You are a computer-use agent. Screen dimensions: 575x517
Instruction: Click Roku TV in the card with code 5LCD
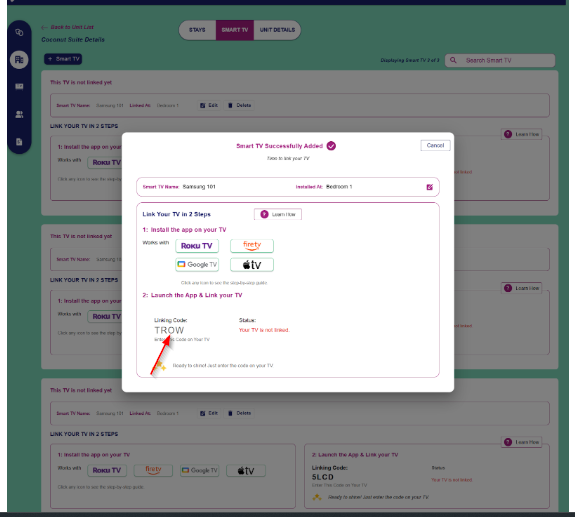coord(107,470)
